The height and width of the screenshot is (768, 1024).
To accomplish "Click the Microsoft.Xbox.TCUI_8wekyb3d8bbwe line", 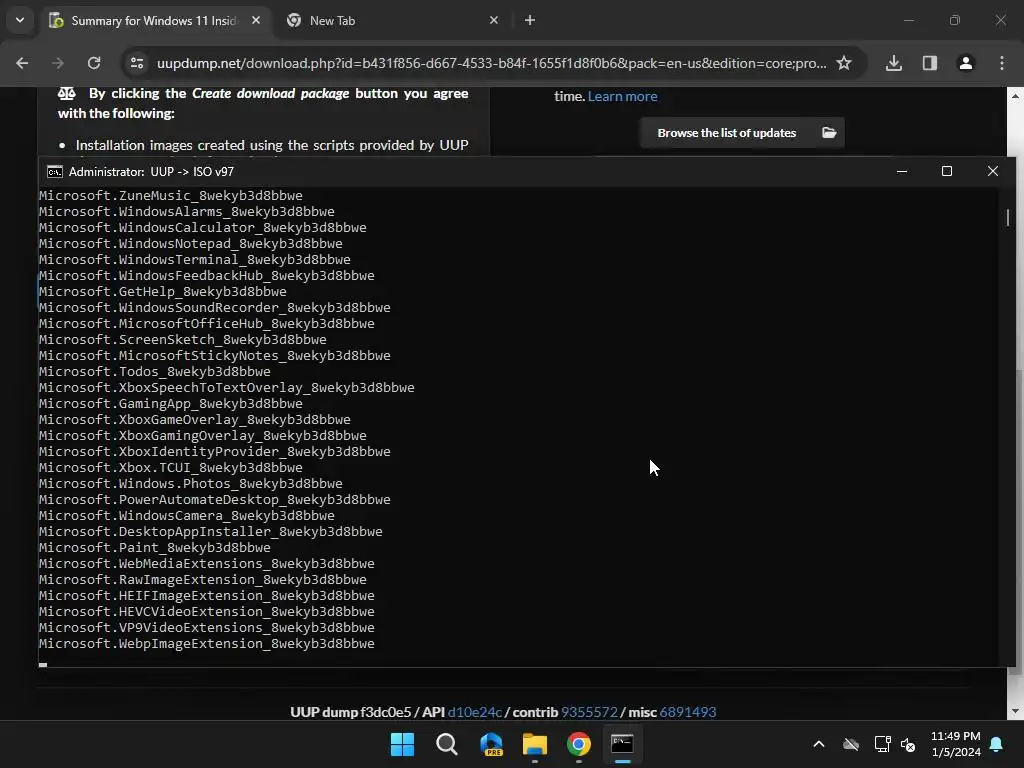I will [170, 468].
